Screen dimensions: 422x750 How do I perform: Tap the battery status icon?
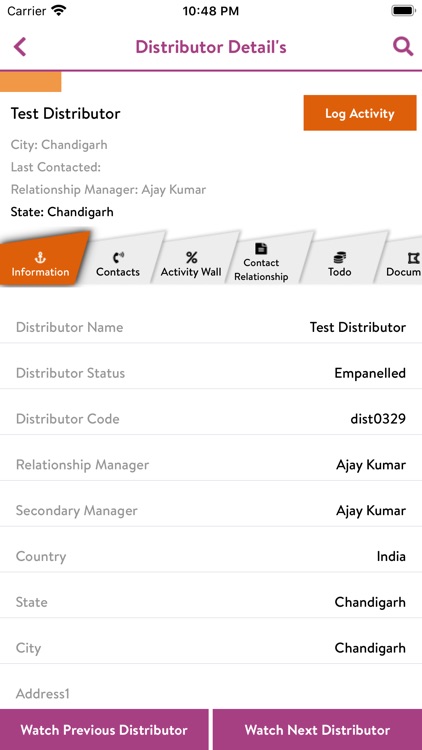coord(403,11)
